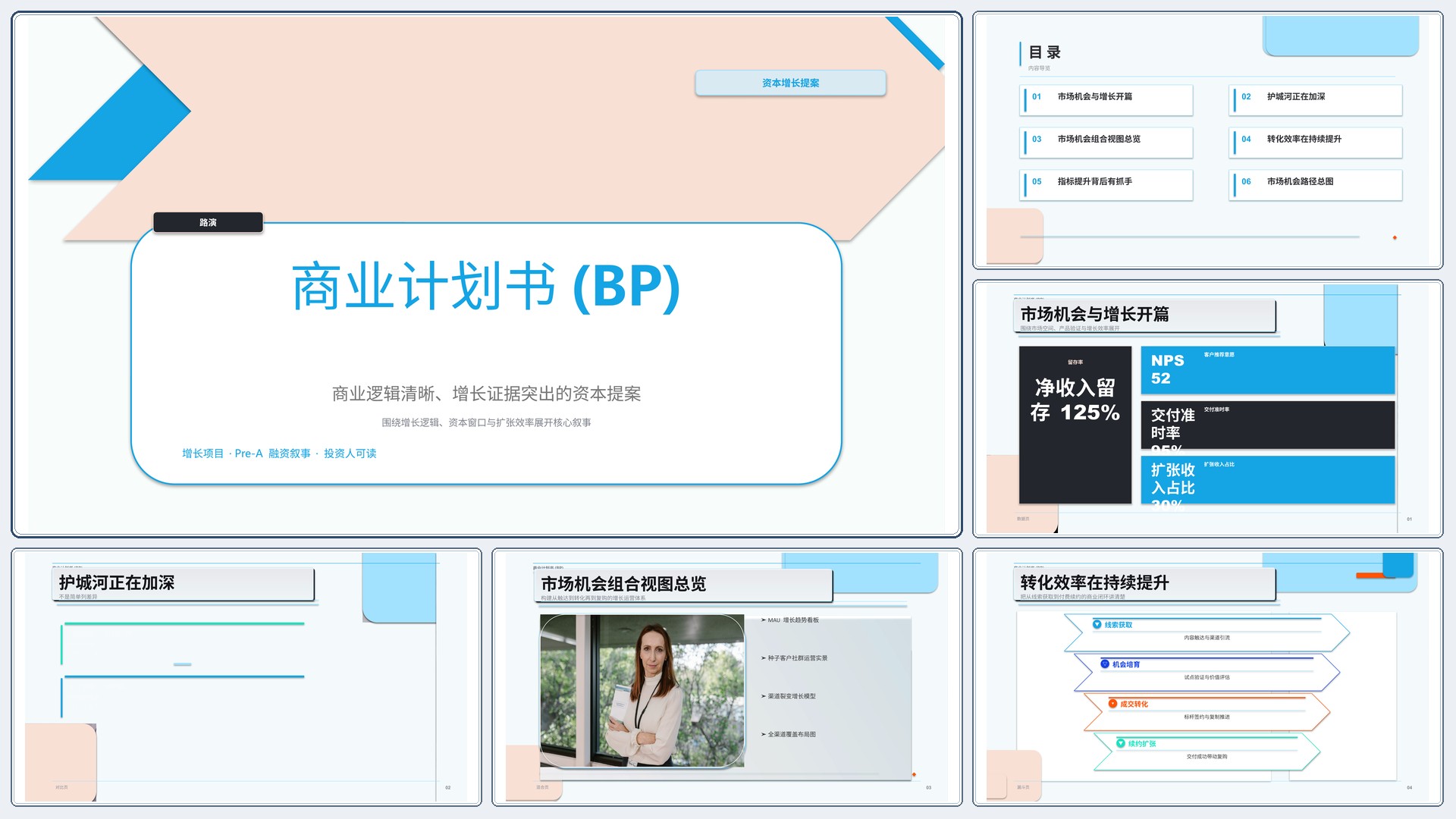
Task: Click the 交付准时率 dark card
Action: tap(1268, 425)
